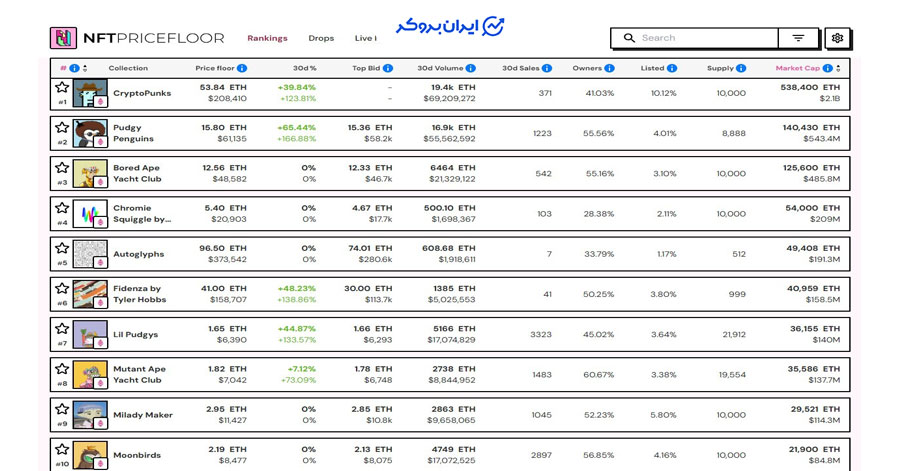Open the Lil Pudgys link
This screenshot has height=471, width=900.
click(135, 334)
